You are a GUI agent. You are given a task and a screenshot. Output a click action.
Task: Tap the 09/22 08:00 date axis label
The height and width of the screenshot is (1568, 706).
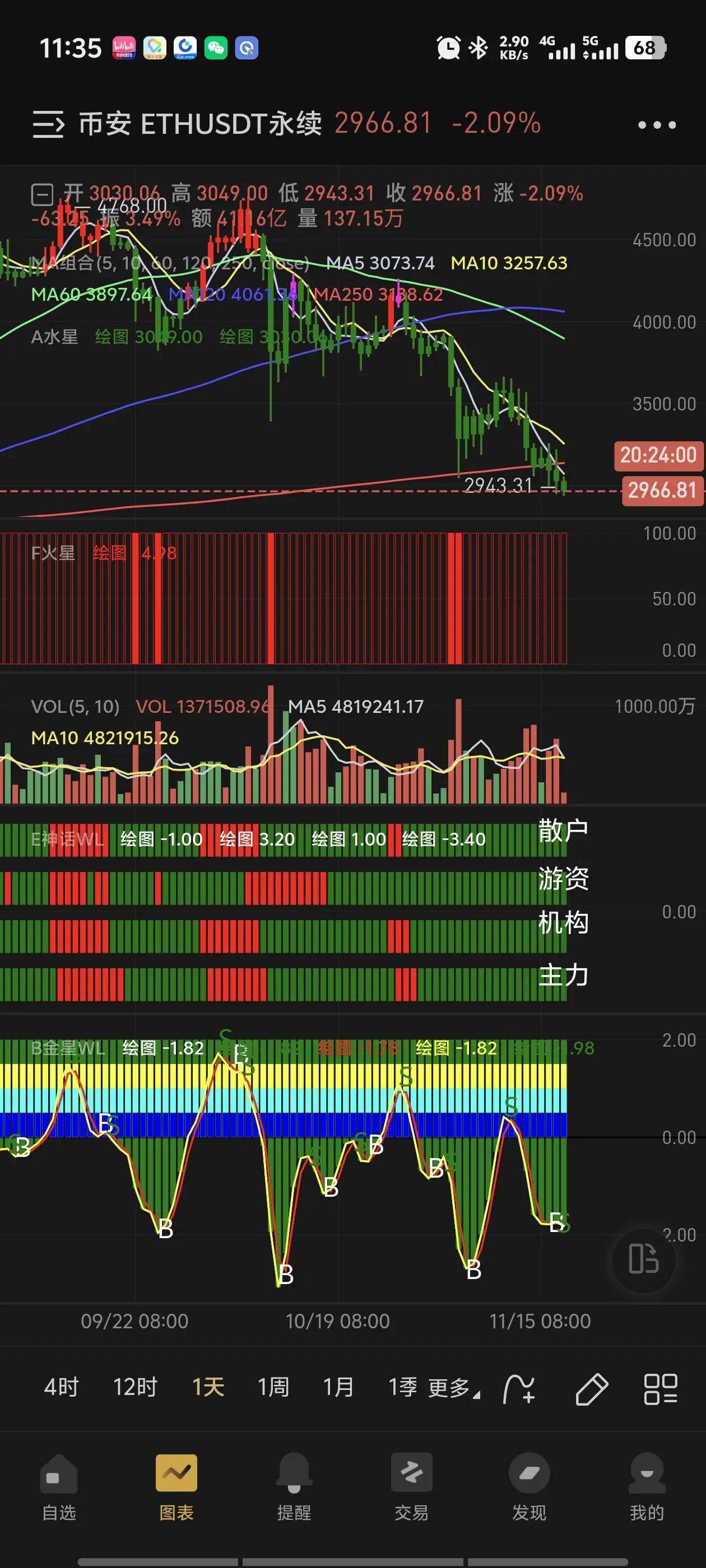click(134, 1321)
